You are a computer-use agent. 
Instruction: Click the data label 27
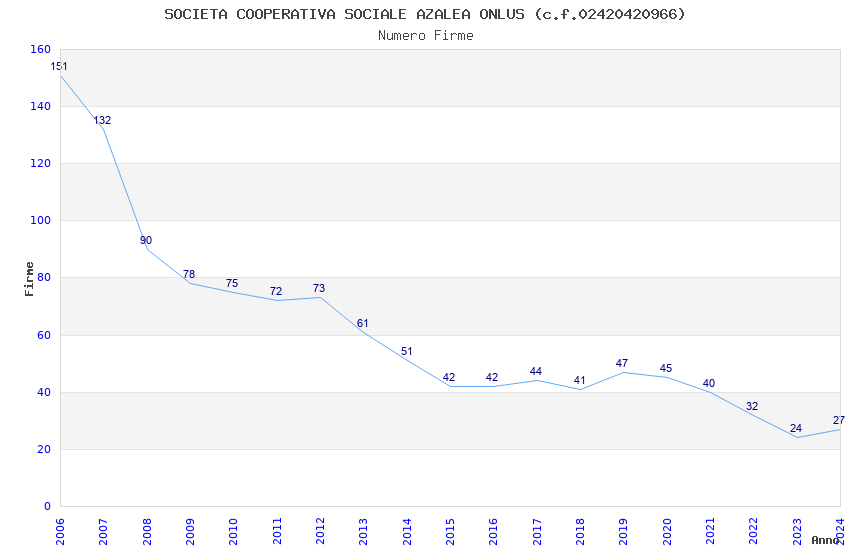tap(839, 420)
